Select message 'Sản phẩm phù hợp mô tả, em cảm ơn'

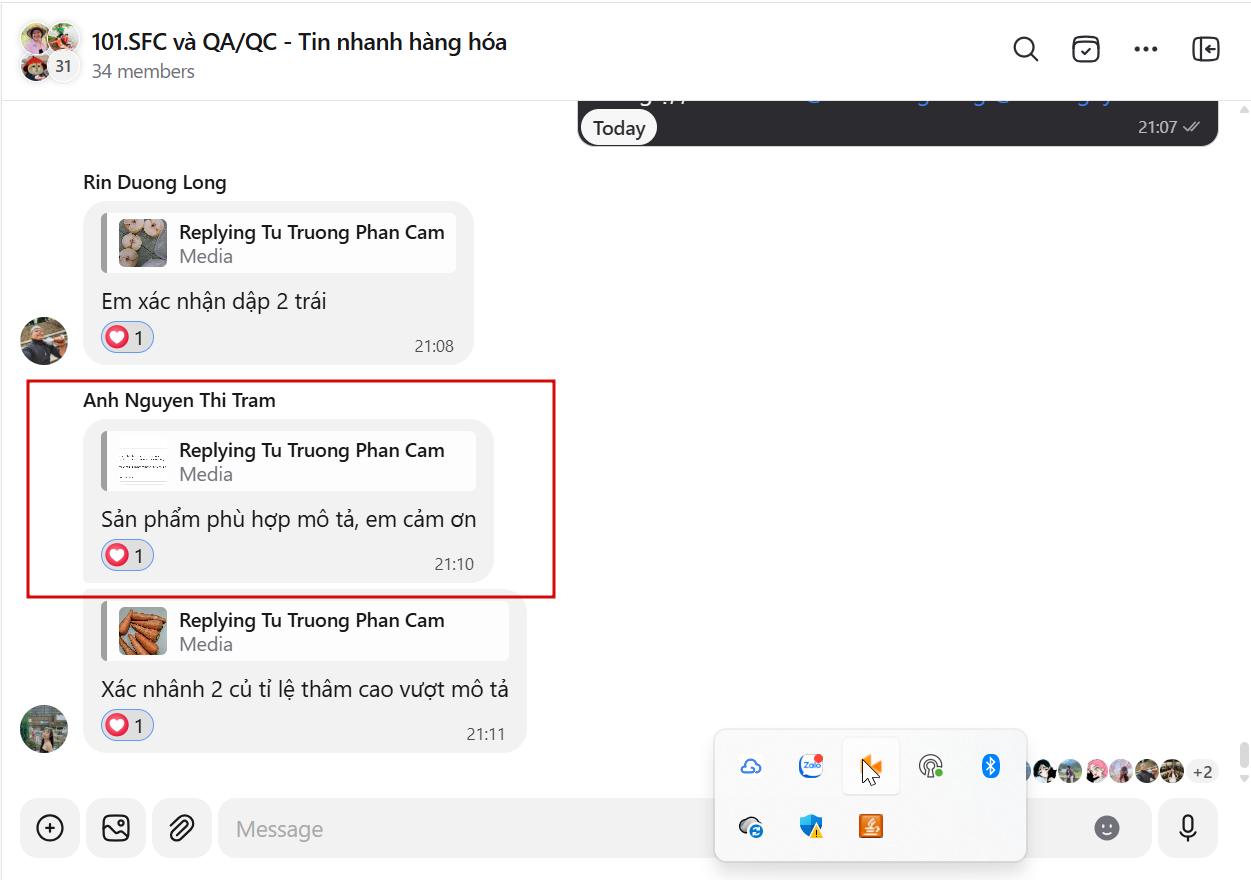click(289, 520)
